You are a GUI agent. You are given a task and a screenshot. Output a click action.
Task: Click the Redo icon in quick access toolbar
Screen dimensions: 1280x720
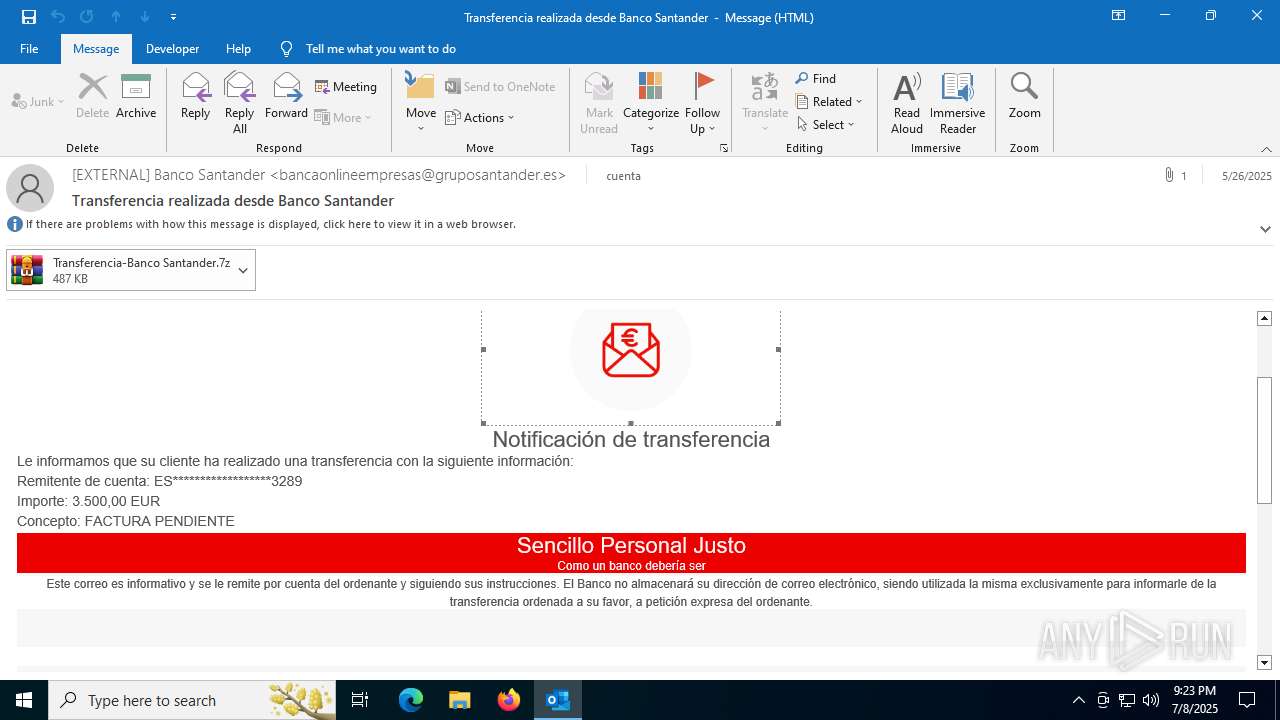[x=87, y=17]
